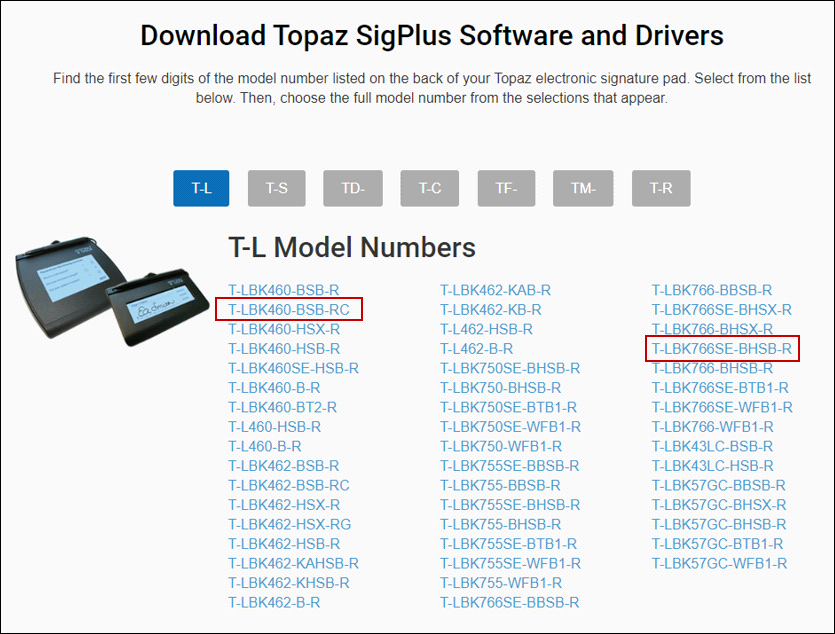The width and height of the screenshot is (835, 634).
Task: Open the TD- model tab
Action: pyautogui.click(x=353, y=188)
